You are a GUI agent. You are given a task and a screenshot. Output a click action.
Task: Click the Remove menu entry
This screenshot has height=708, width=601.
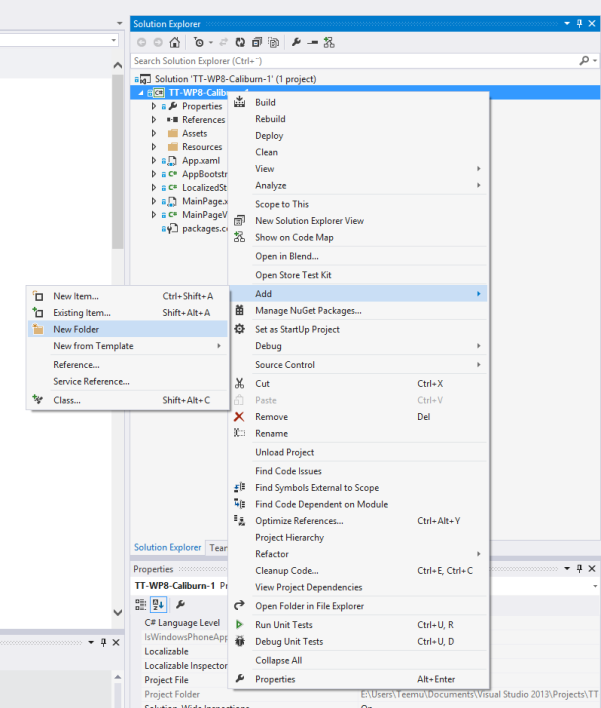(x=360, y=417)
